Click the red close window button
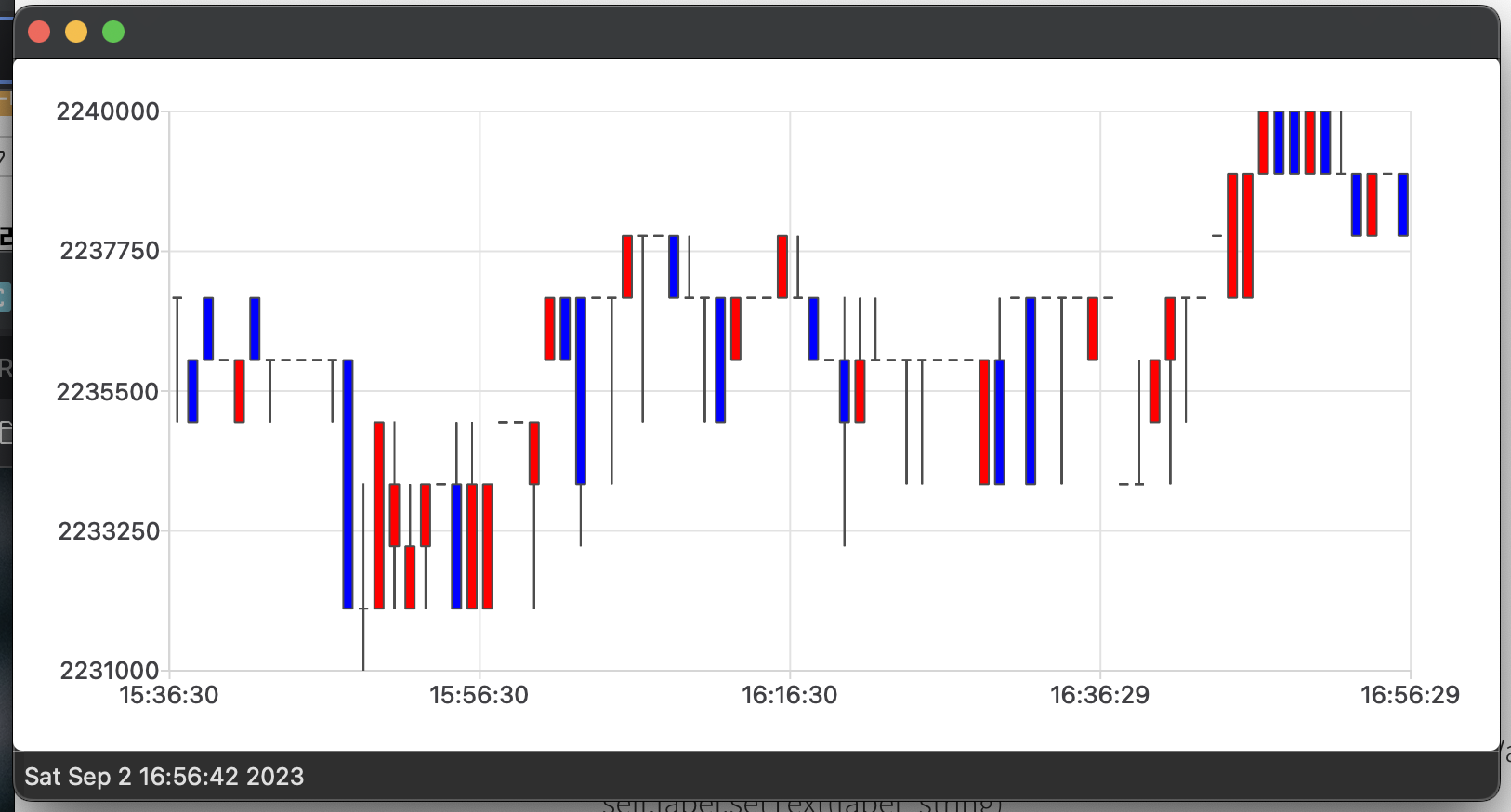This screenshot has height=812, width=1511. [39, 32]
